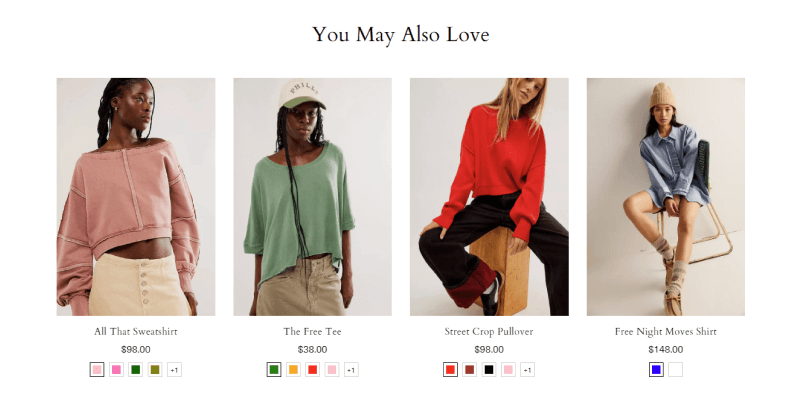The width and height of the screenshot is (801, 401).
Task: Open Street Crop Pullover product image
Action: [489, 197]
